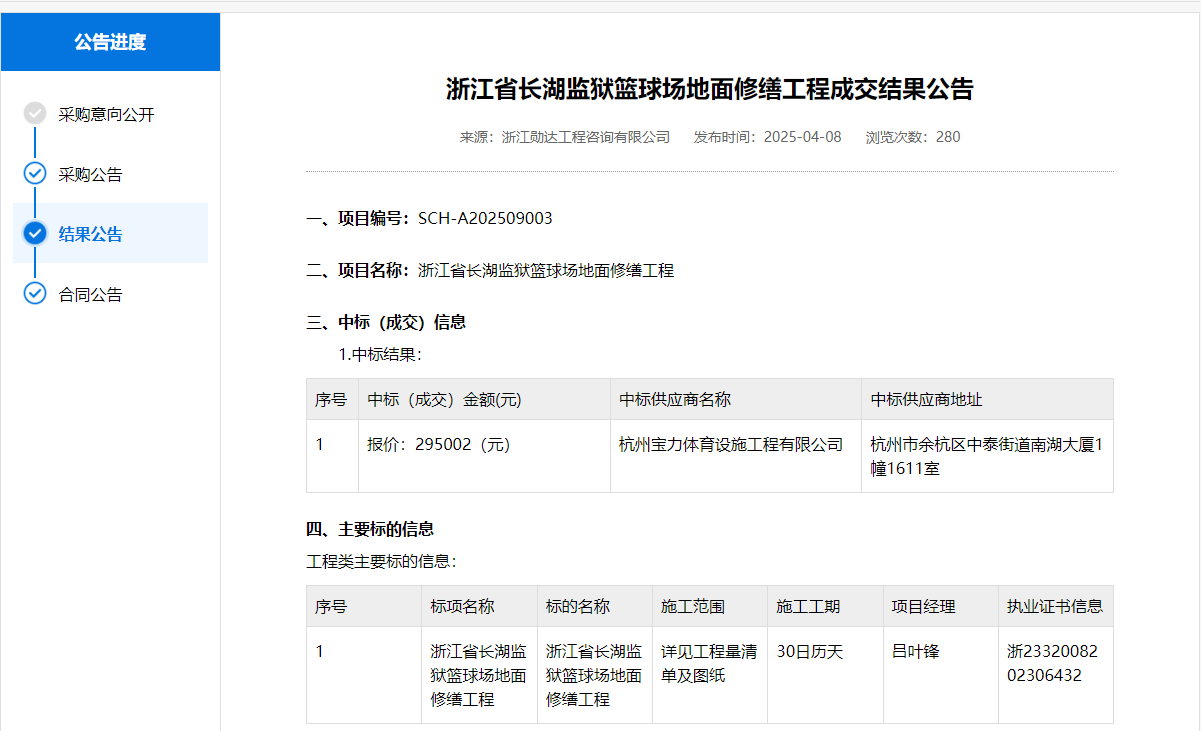Open the 采购意向公开 step
Image resolution: width=1201 pixels, height=731 pixels.
click(106, 115)
